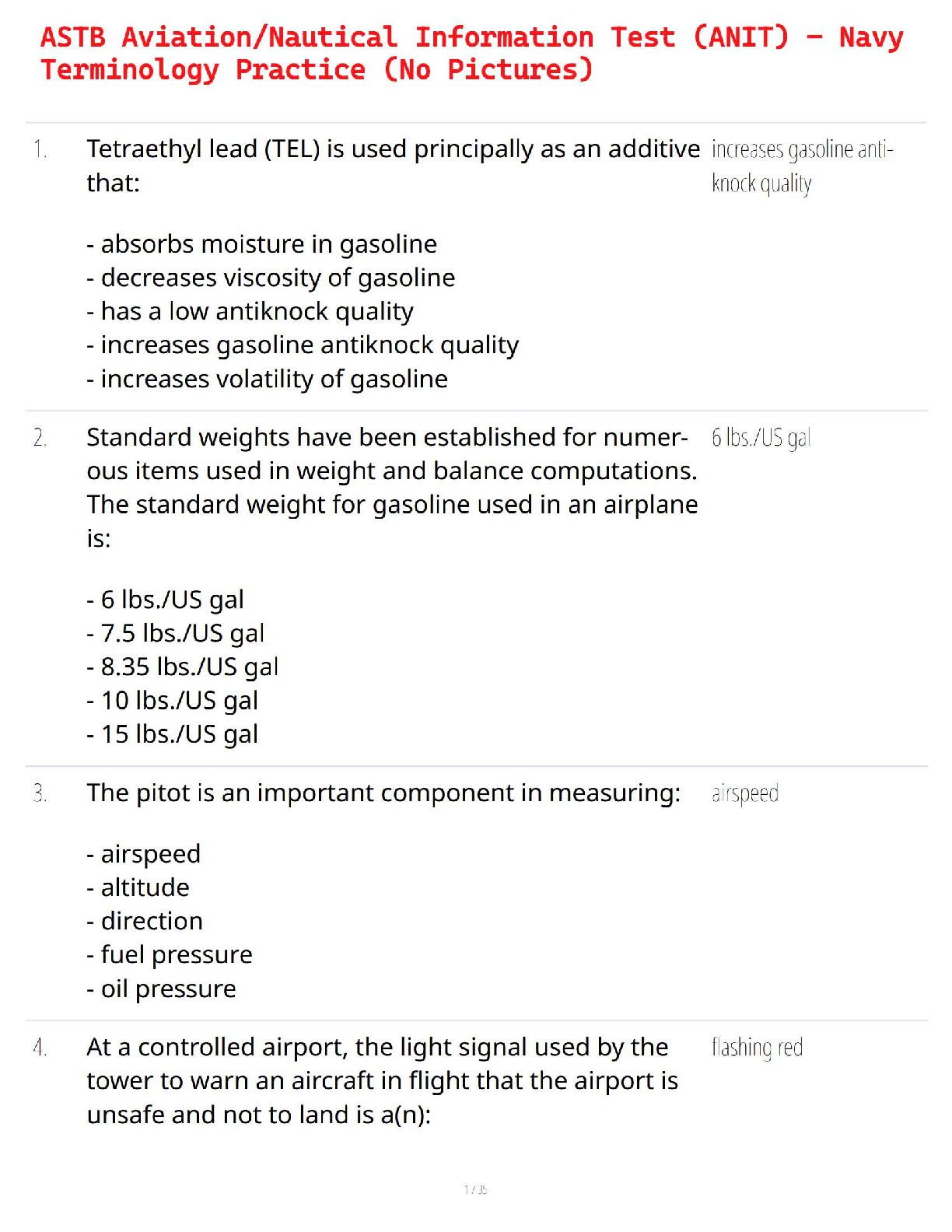Select the "increases gasoline antiknock quality" option
The height and width of the screenshot is (1232, 952).
(310, 345)
